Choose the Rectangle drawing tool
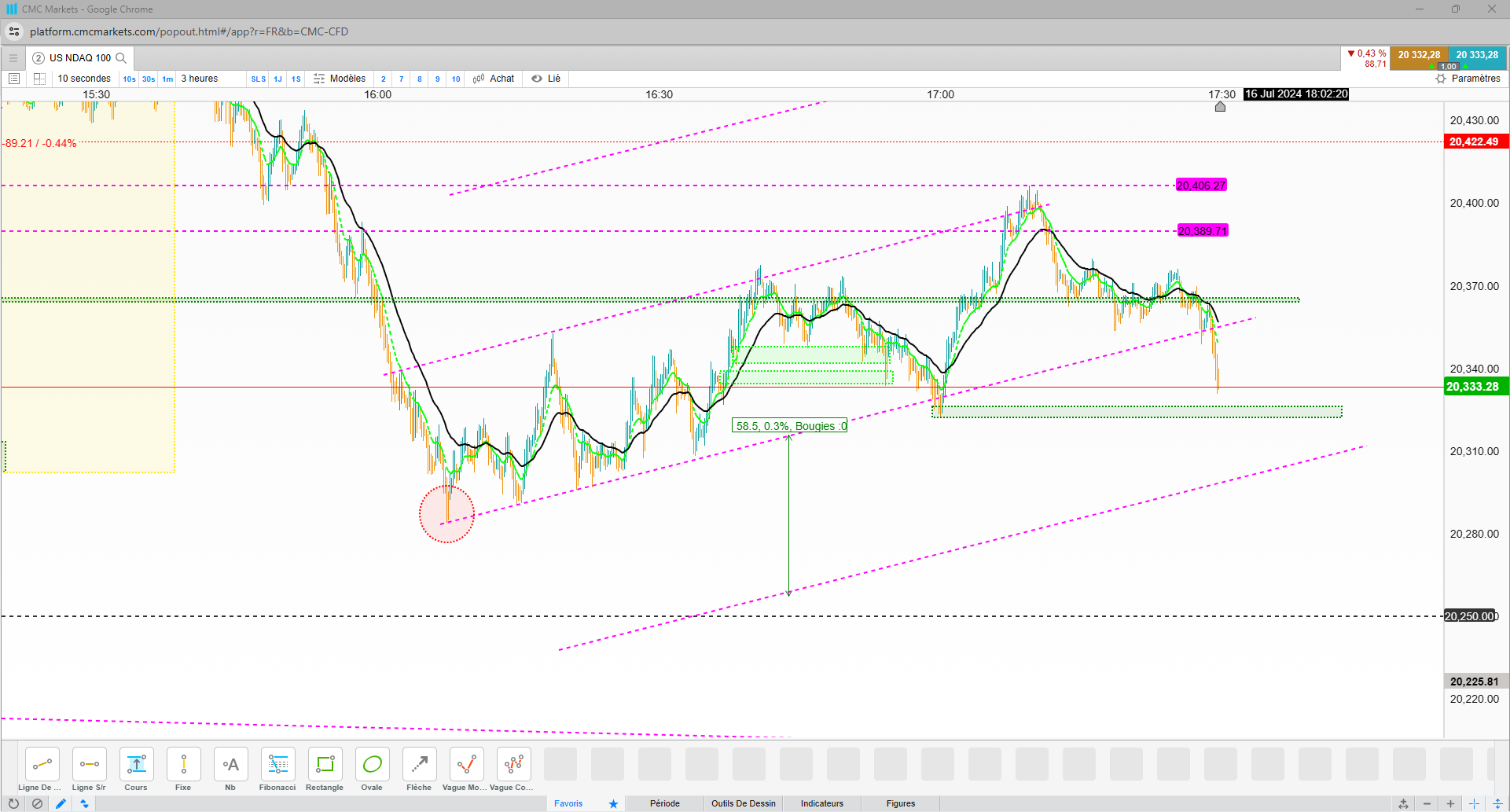The image size is (1510, 812). coord(325,770)
